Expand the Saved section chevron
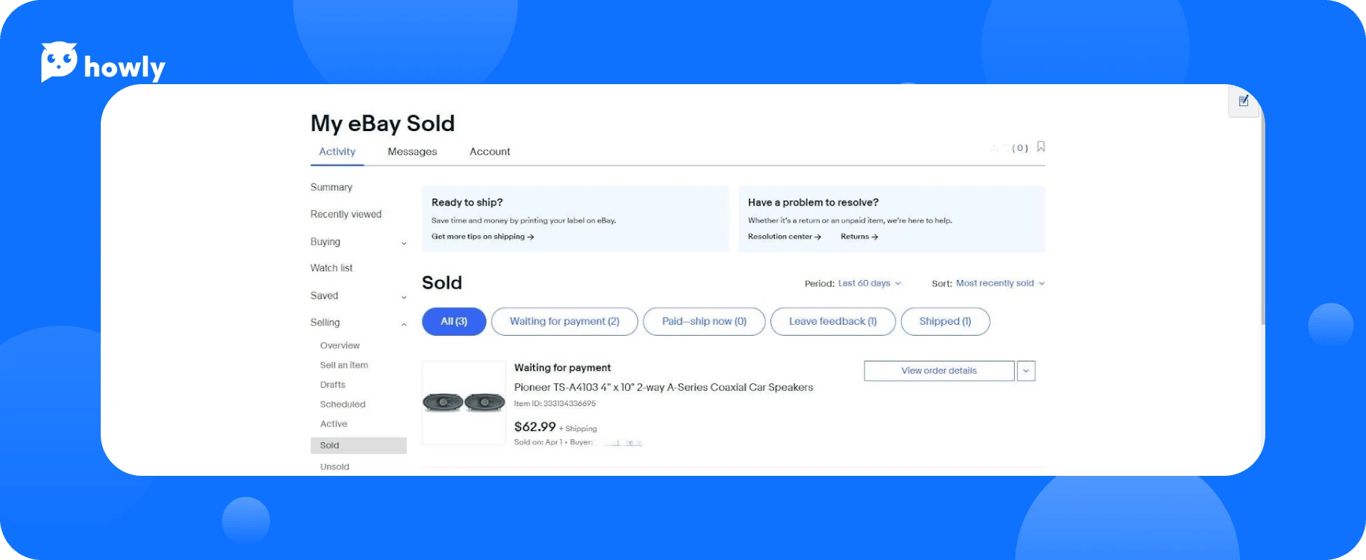1366x560 pixels. tap(404, 297)
